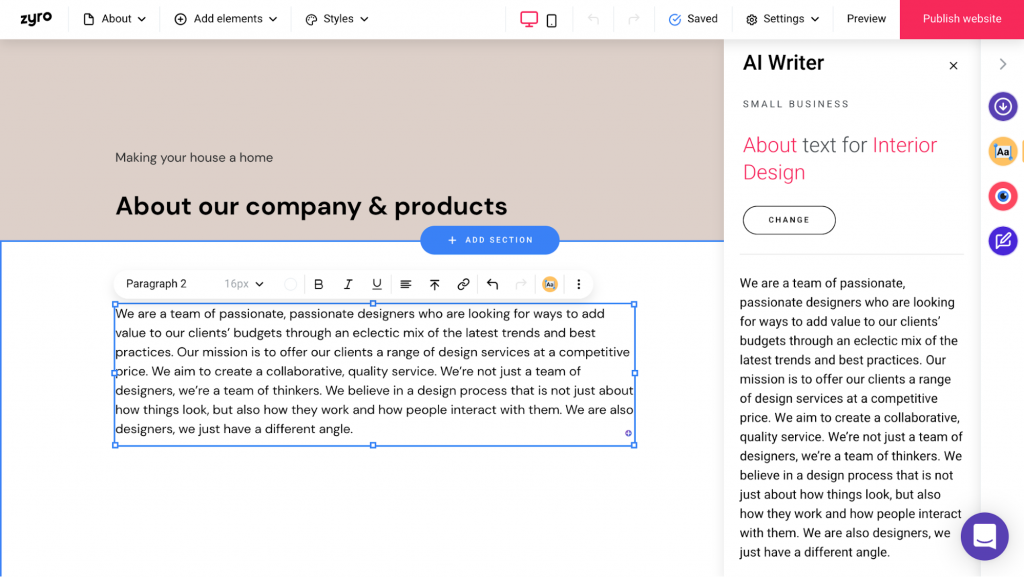Click the pink About category in AI Writer
Screen dimensions: 1024x577
point(770,145)
